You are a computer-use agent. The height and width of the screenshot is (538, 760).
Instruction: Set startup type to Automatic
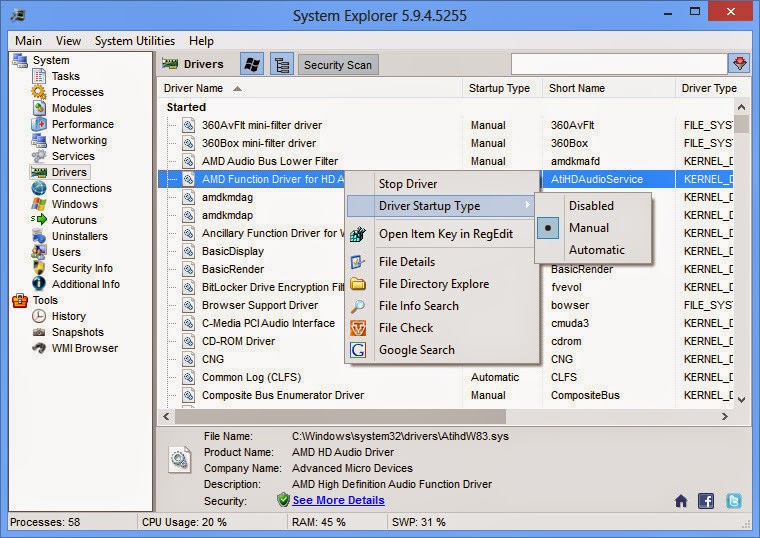coord(593,250)
